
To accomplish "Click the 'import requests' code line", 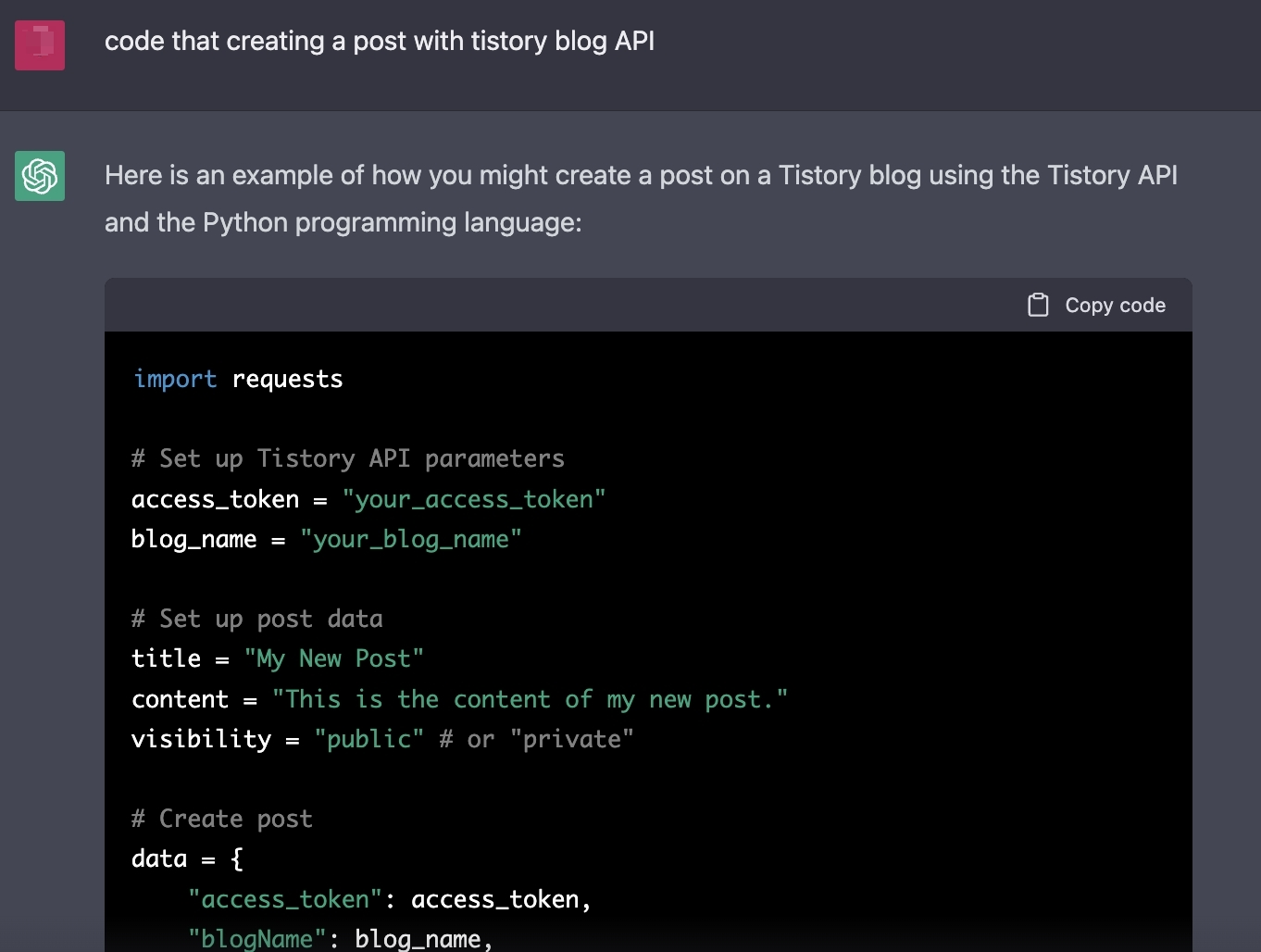I will click(x=238, y=380).
